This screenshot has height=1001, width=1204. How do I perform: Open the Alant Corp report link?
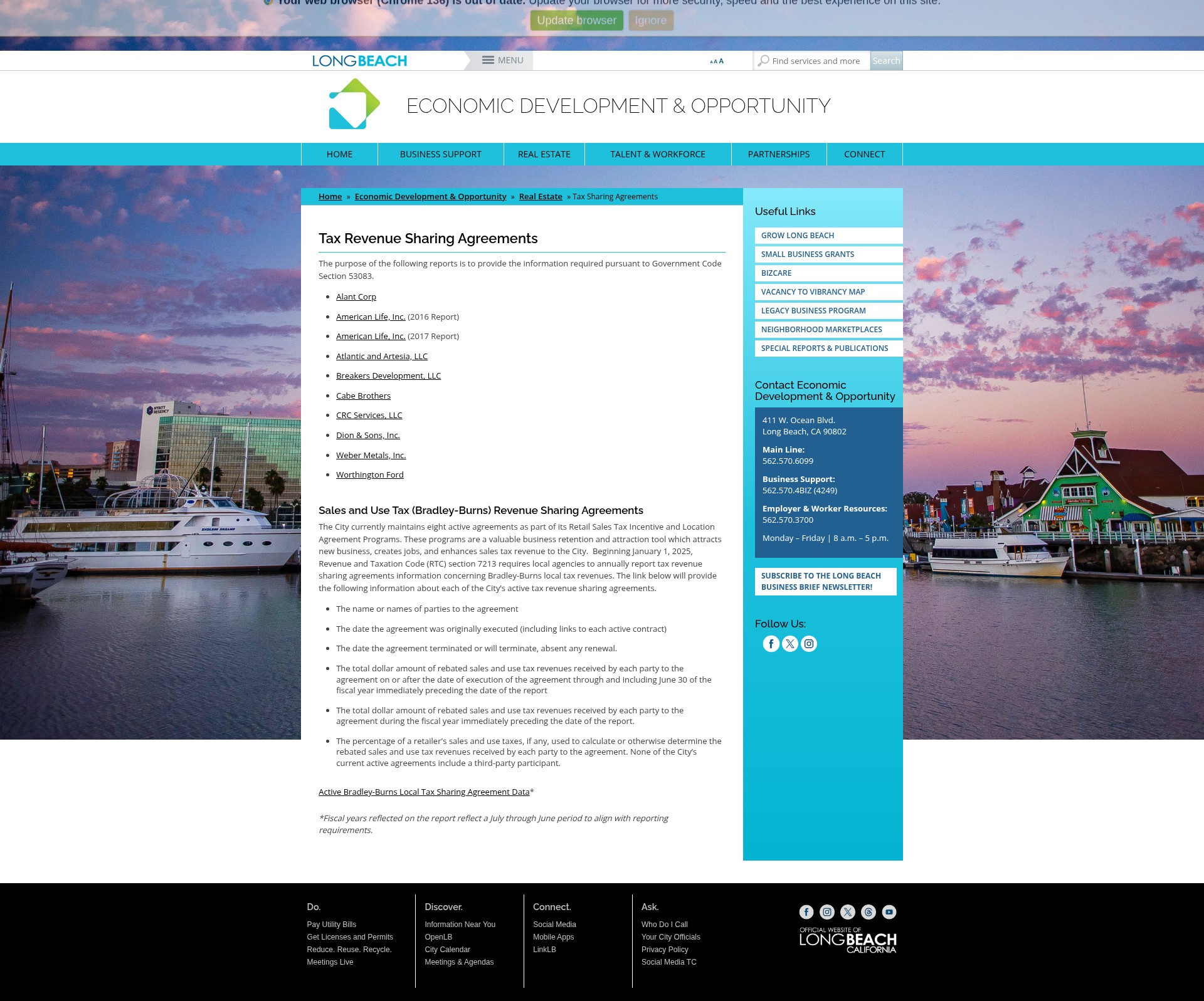tap(356, 297)
